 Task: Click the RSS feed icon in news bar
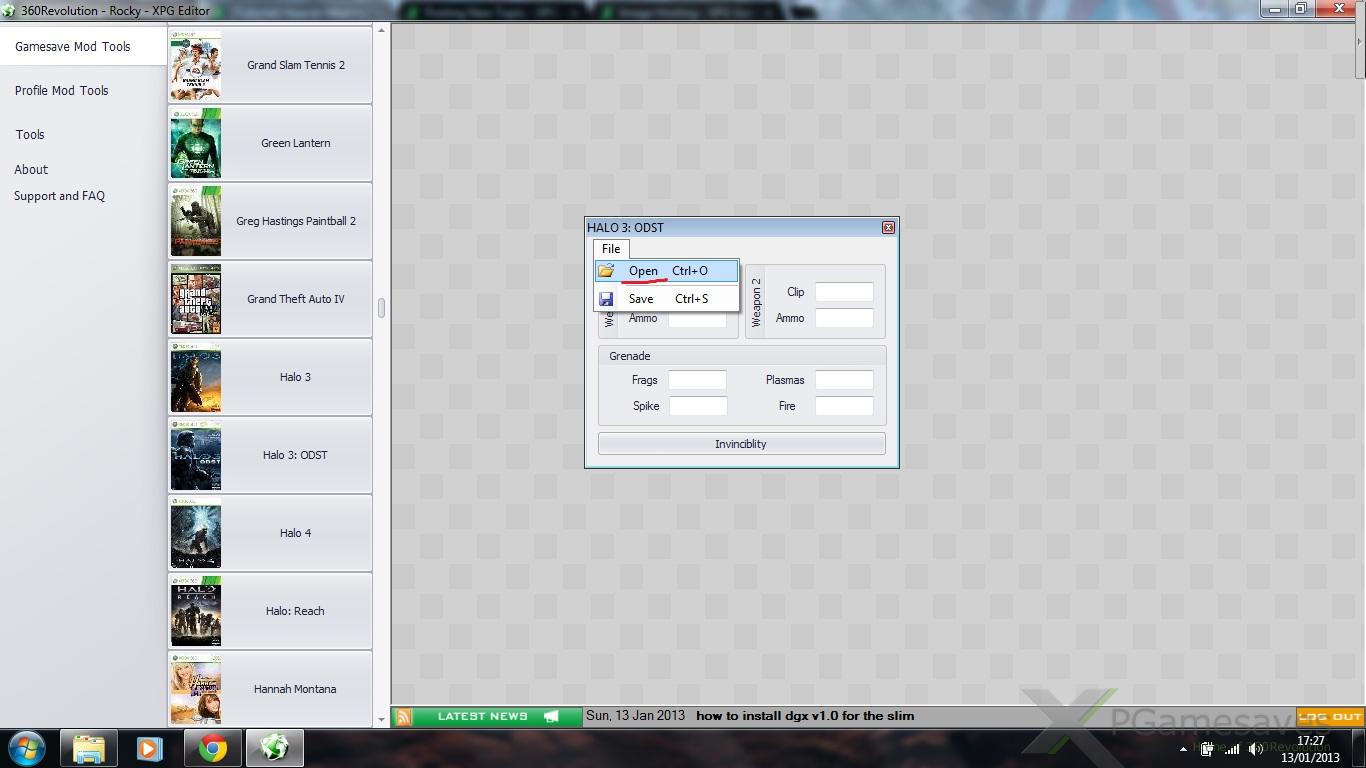tap(404, 717)
